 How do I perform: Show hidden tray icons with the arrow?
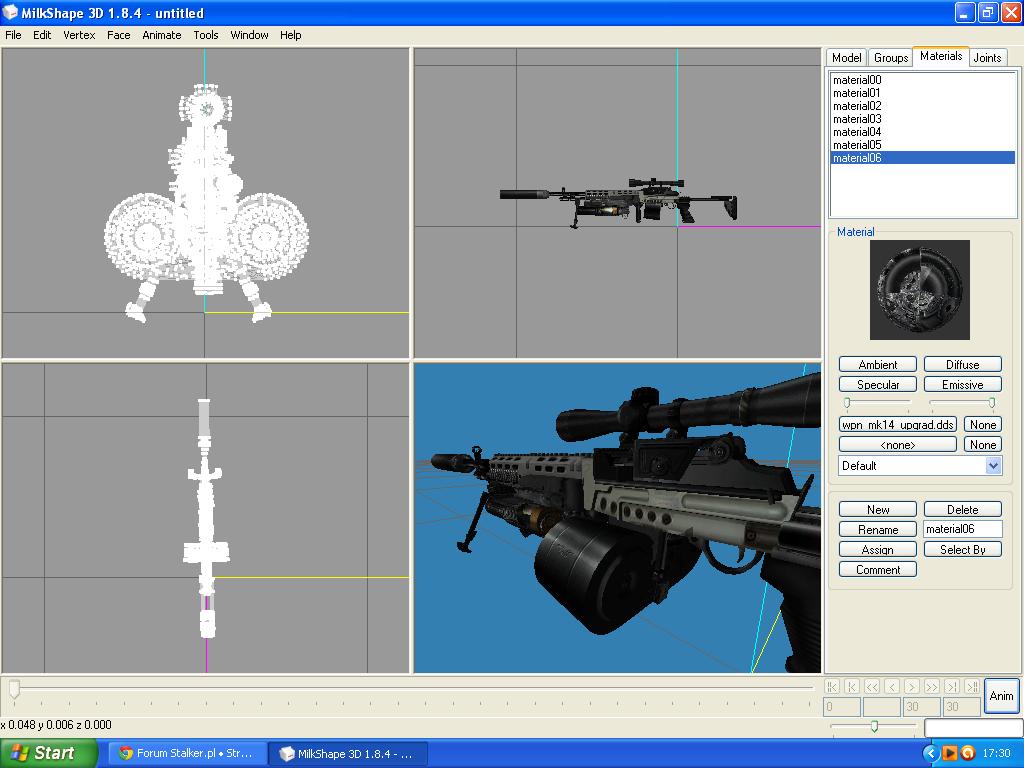pyautogui.click(x=931, y=753)
